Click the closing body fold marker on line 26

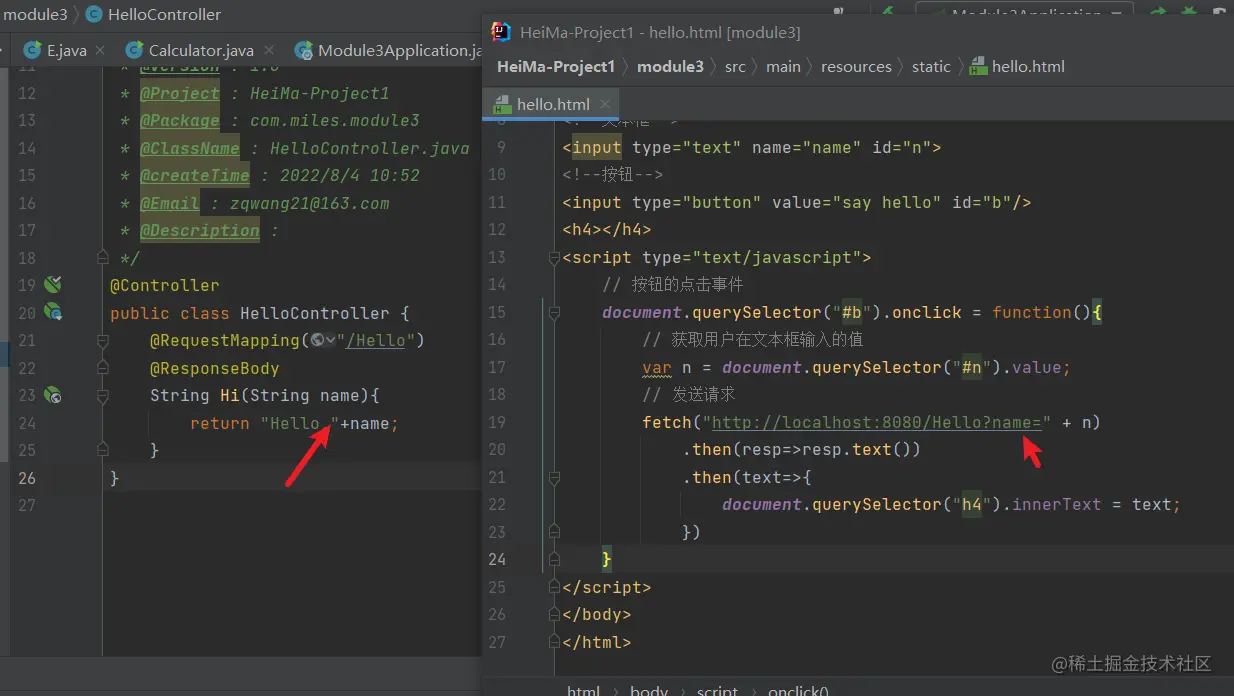coord(554,614)
